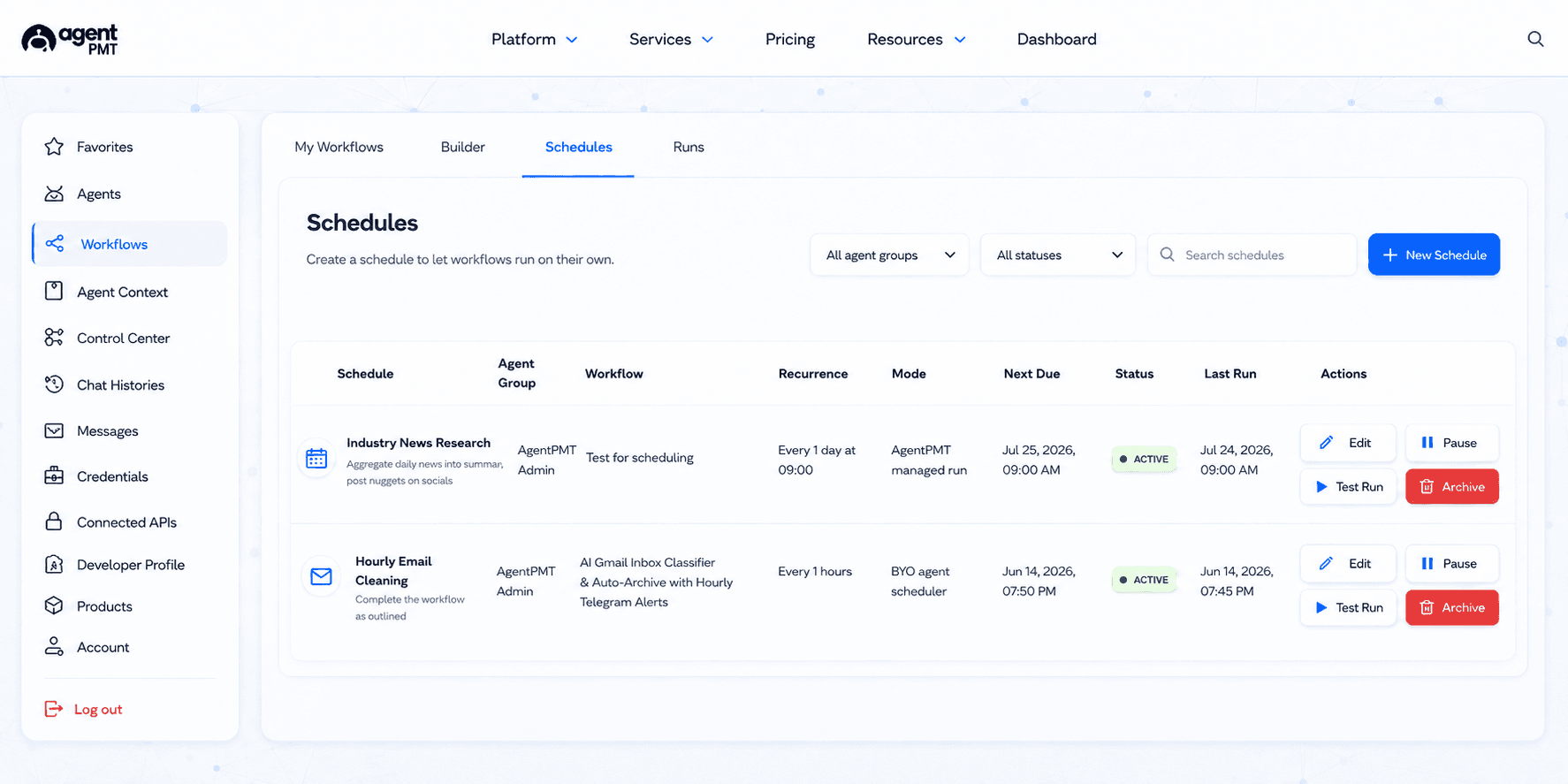Click the 'Hourly Email Cleaning' schedule name
1568x784 pixels.
tap(393, 571)
